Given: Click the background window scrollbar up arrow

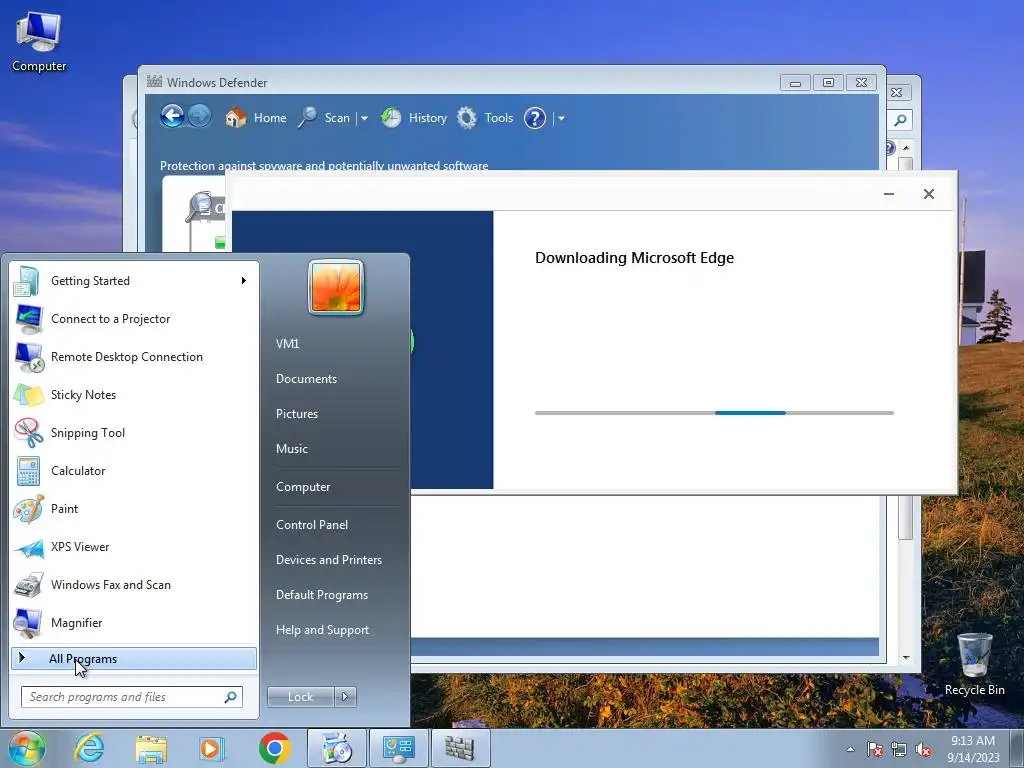Looking at the screenshot, I should [906, 148].
